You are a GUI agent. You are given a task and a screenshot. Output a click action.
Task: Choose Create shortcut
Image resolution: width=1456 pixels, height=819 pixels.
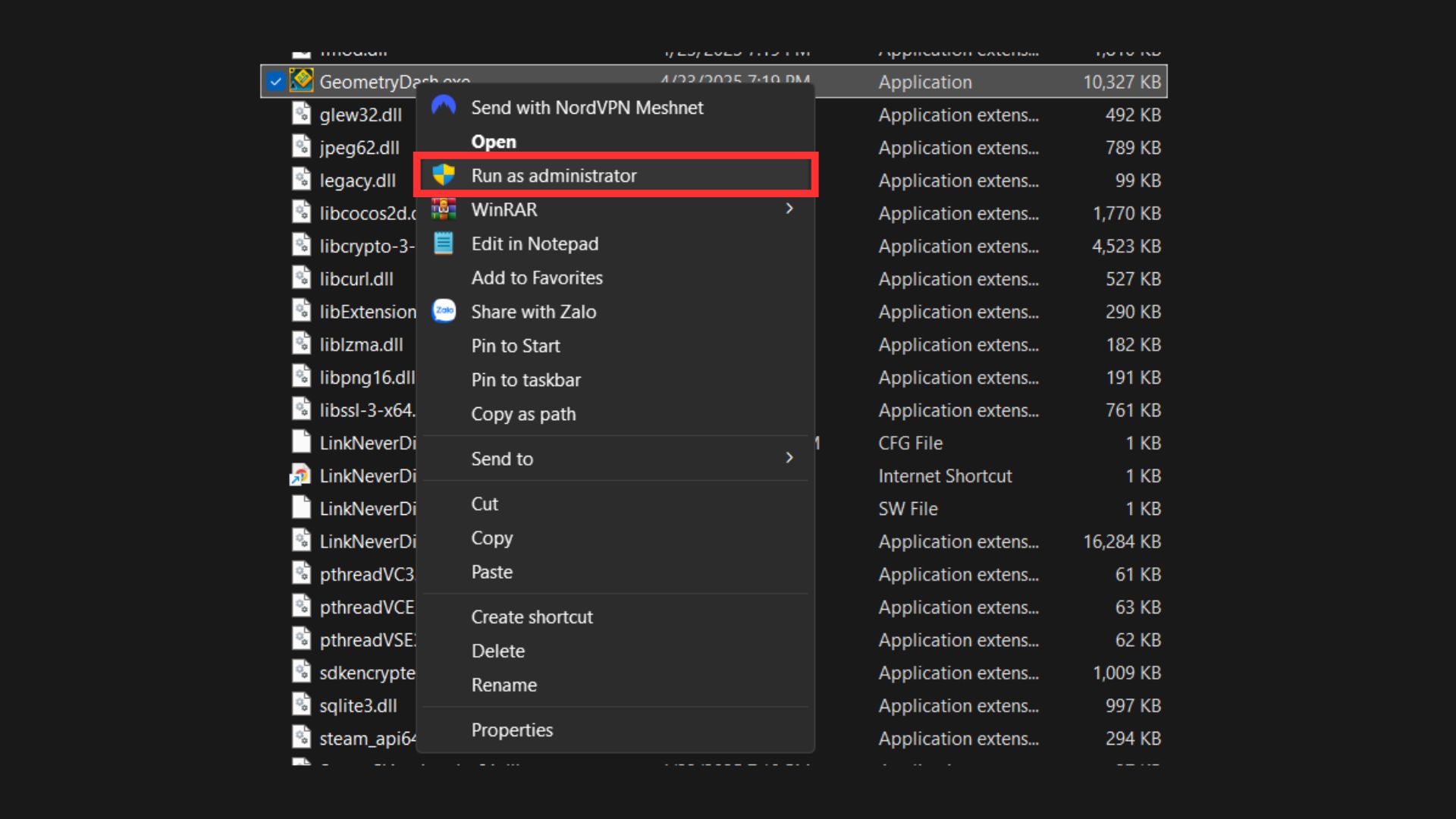532,617
